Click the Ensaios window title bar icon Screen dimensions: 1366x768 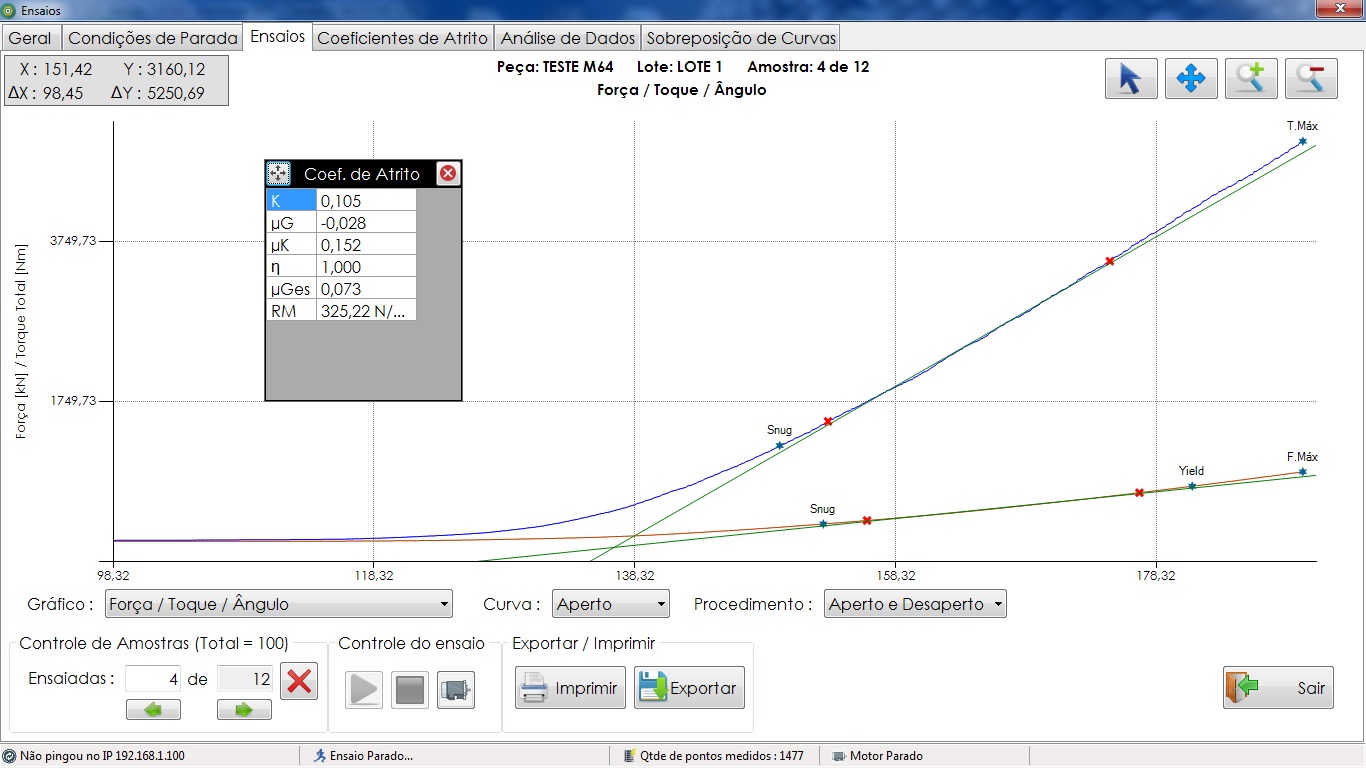(10, 10)
